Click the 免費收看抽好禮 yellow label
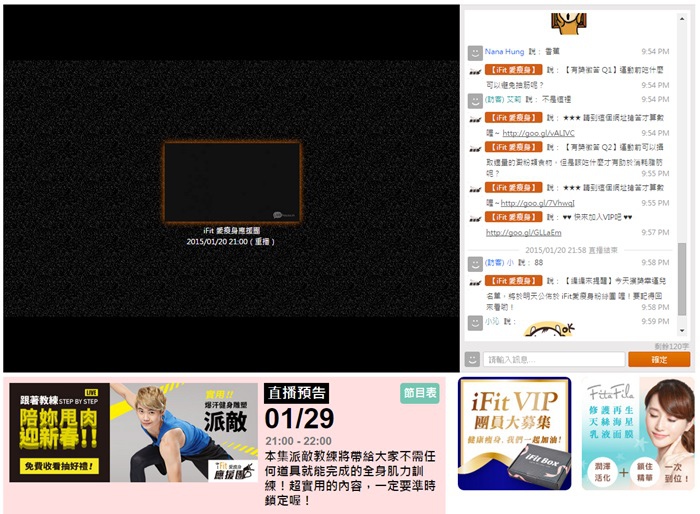Viewport: 700px width, 514px height. pos(59,466)
